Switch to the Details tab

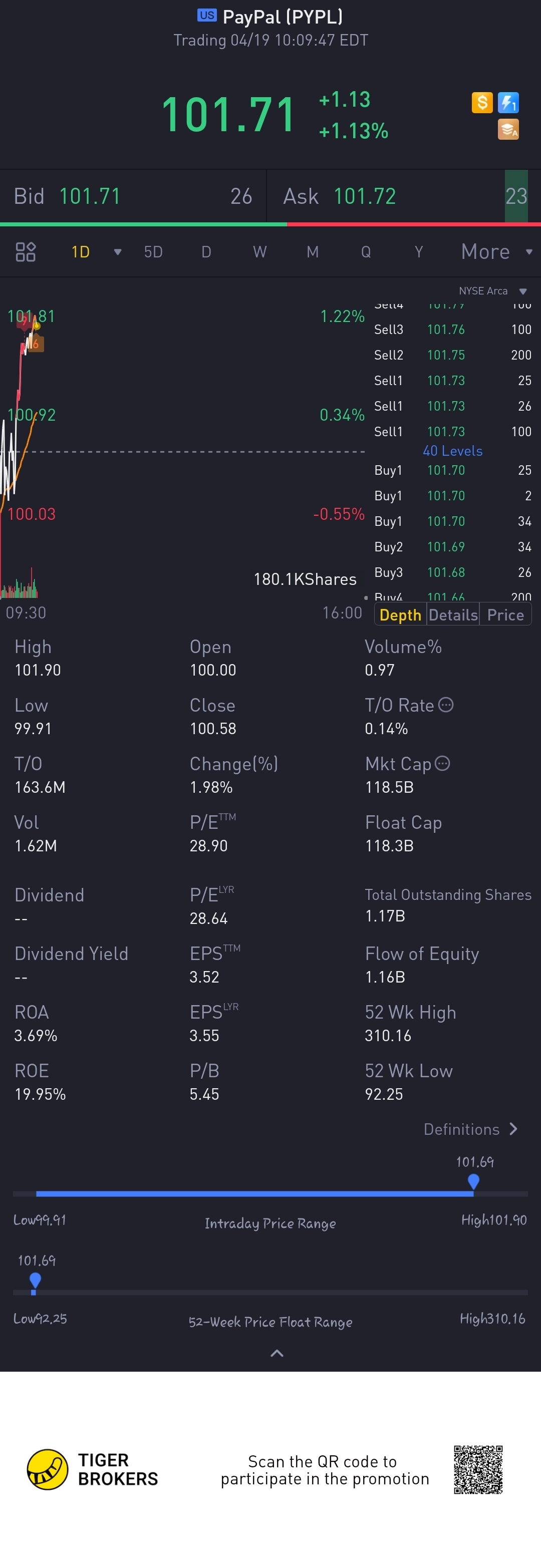click(453, 615)
